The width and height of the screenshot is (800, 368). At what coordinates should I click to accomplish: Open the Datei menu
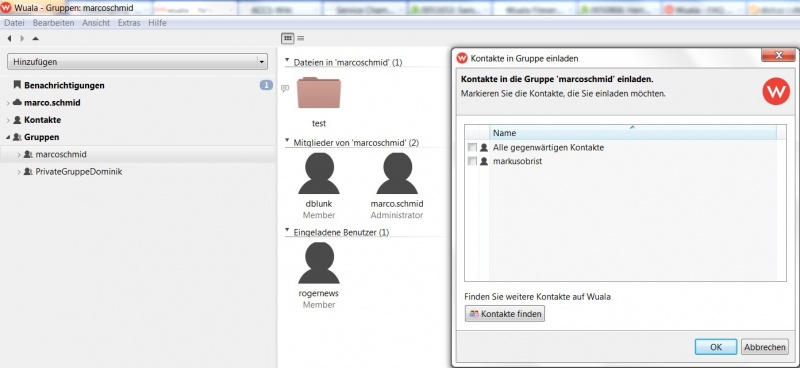click(x=14, y=23)
